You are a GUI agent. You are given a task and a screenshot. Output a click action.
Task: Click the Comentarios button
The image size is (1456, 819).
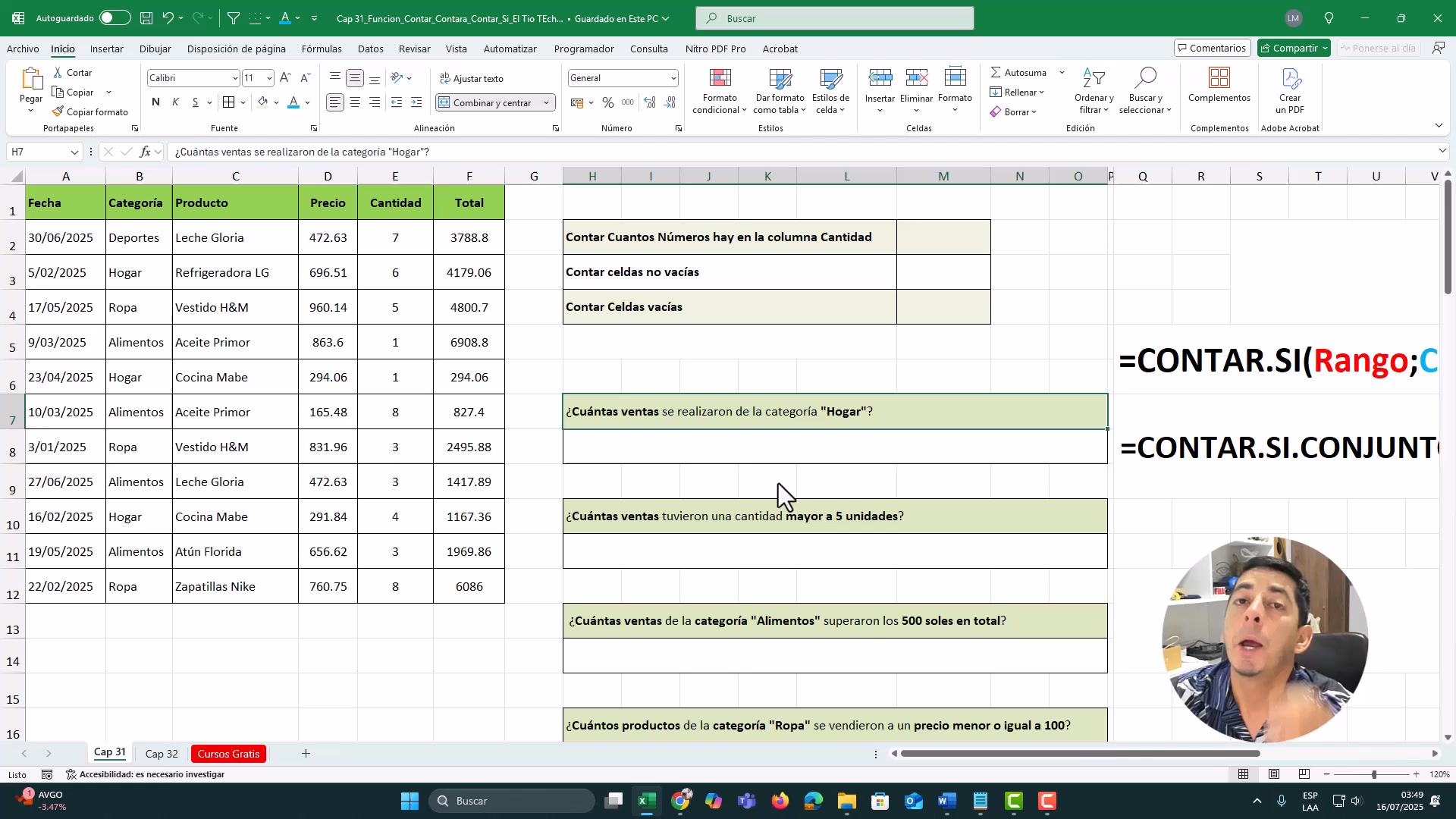point(1212,48)
